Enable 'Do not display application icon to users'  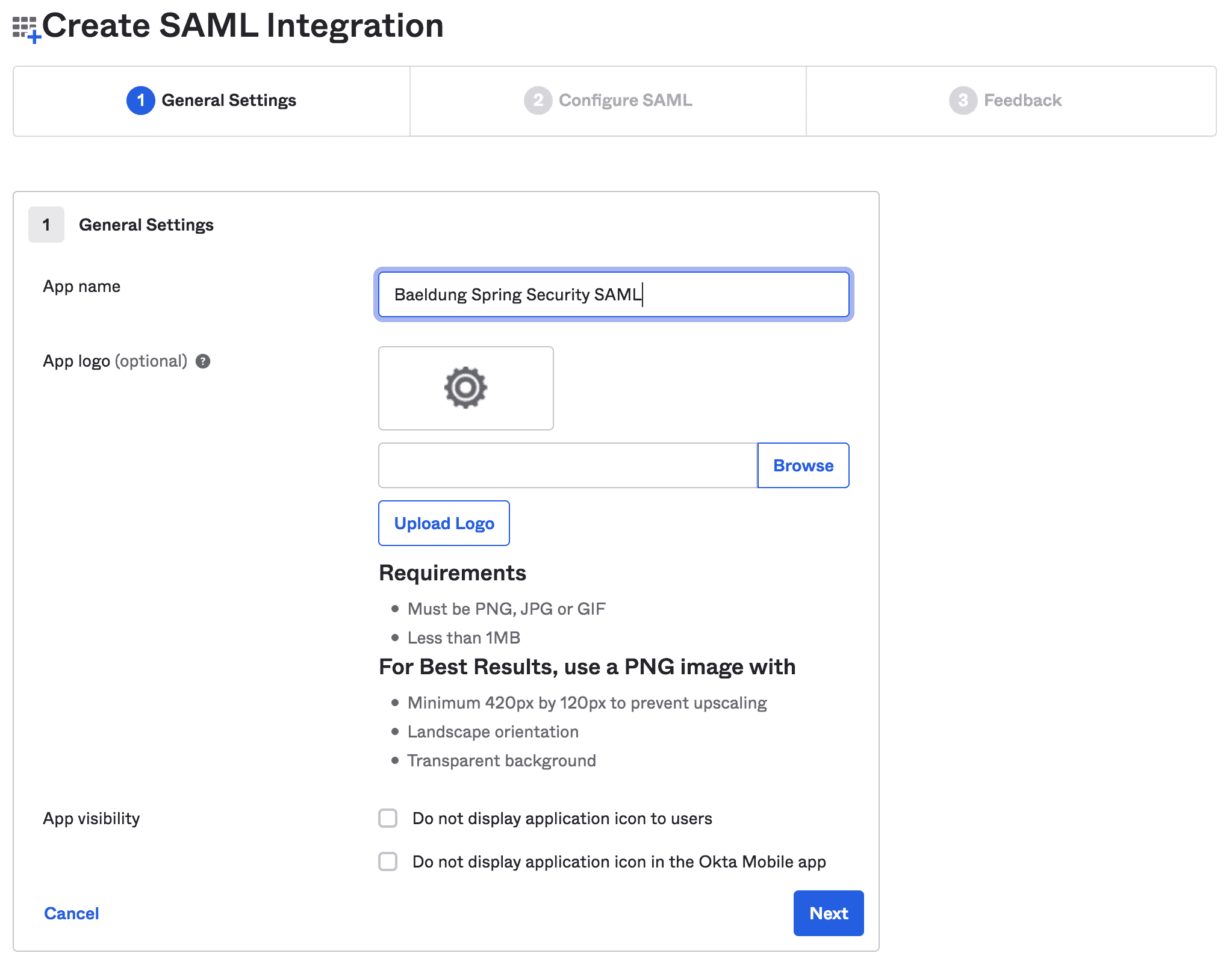(388, 818)
